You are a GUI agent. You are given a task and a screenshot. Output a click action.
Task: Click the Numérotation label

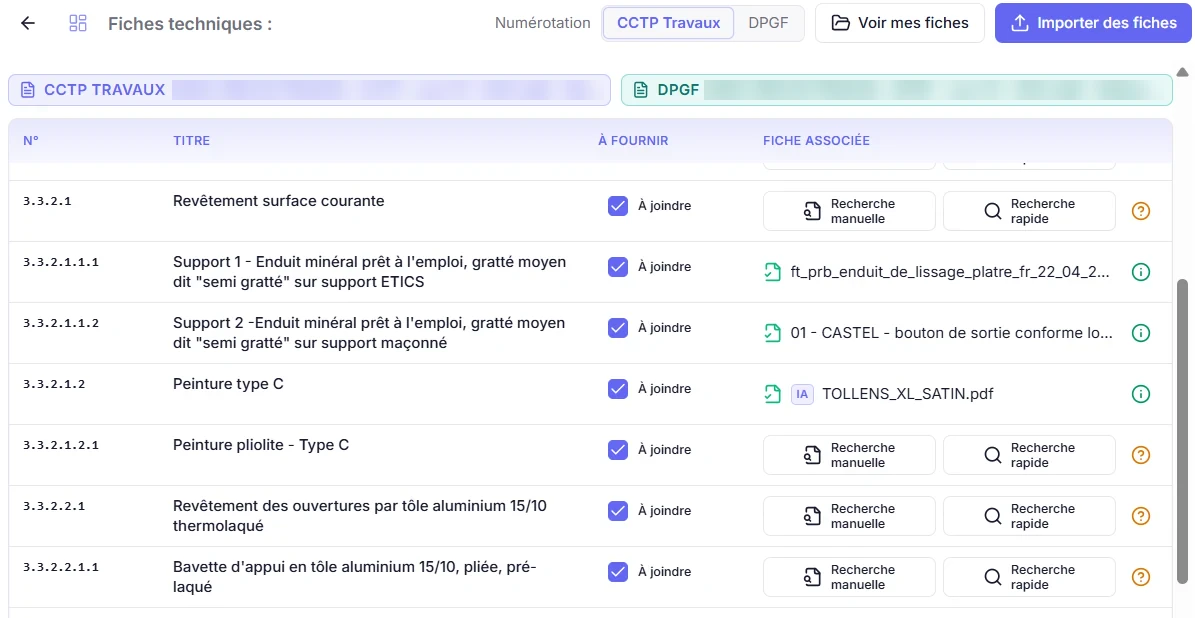click(543, 23)
